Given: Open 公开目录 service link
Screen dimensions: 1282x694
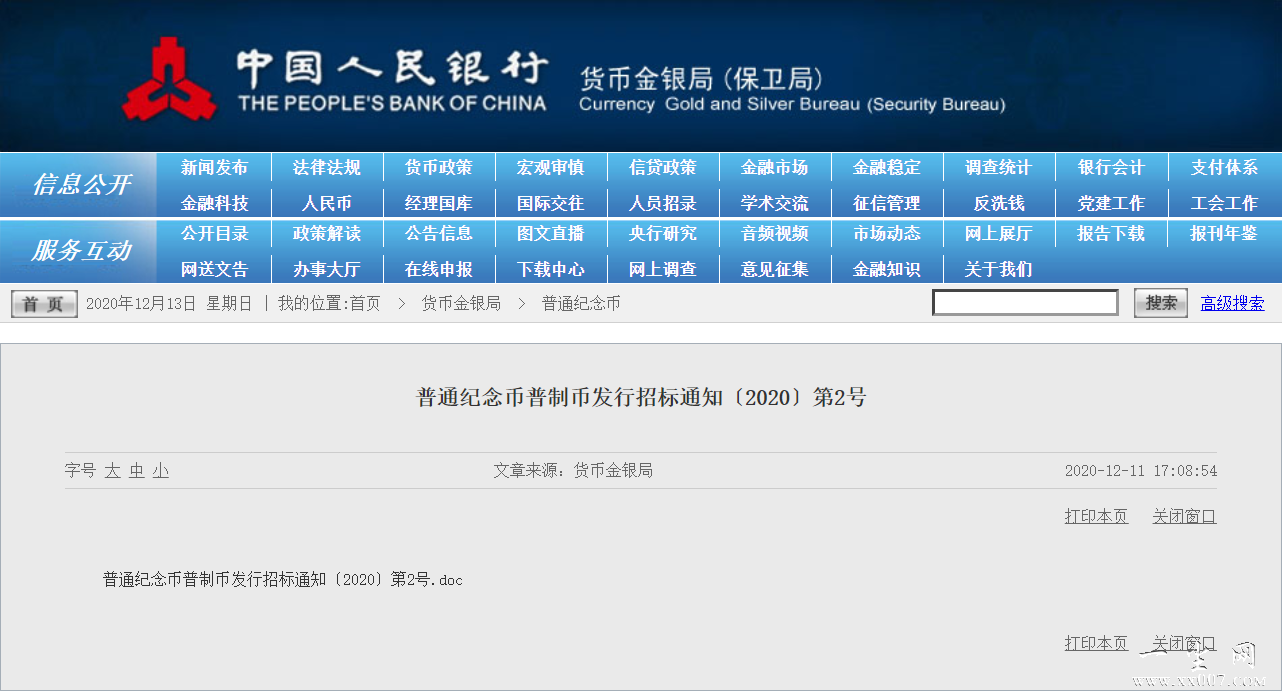Looking at the screenshot, I should [x=214, y=234].
